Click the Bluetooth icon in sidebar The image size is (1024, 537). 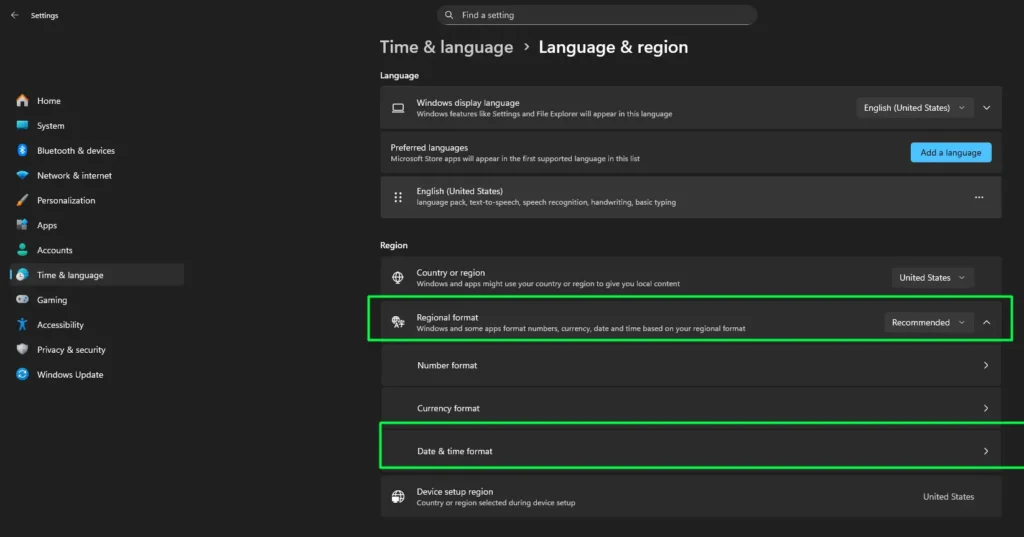coord(22,150)
